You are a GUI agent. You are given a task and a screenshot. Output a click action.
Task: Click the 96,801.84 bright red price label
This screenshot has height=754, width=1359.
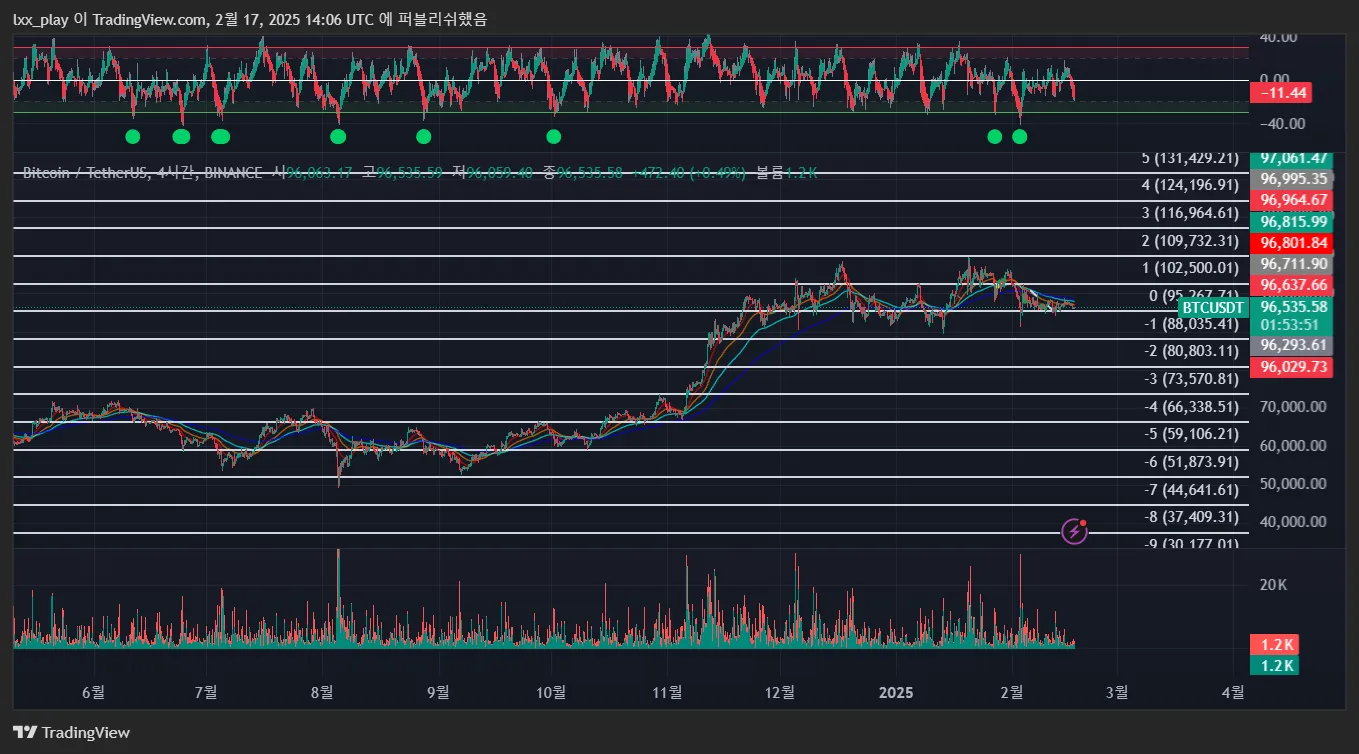(1293, 243)
